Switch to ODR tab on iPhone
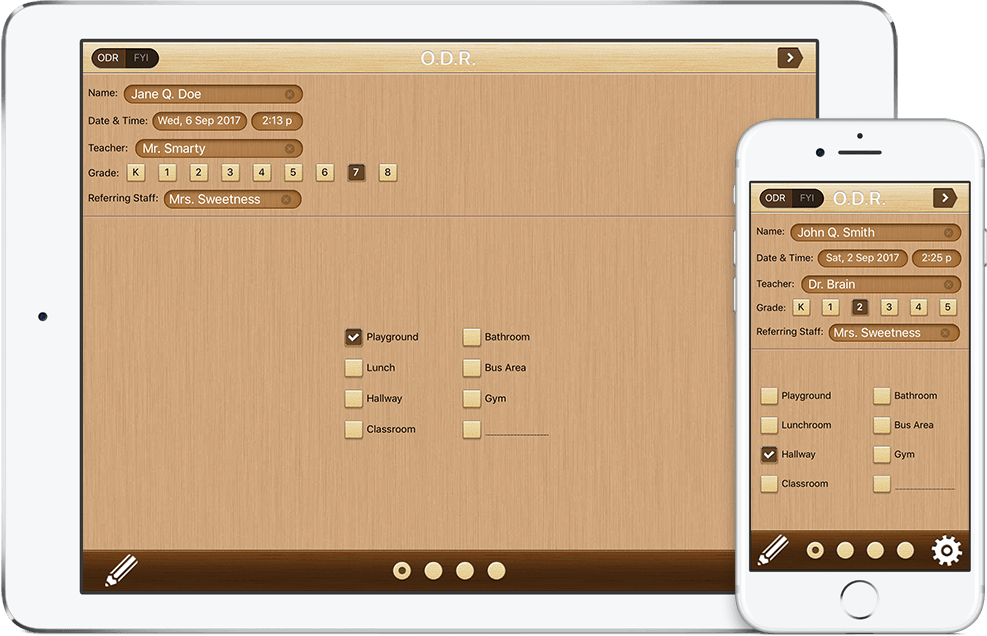 point(775,198)
